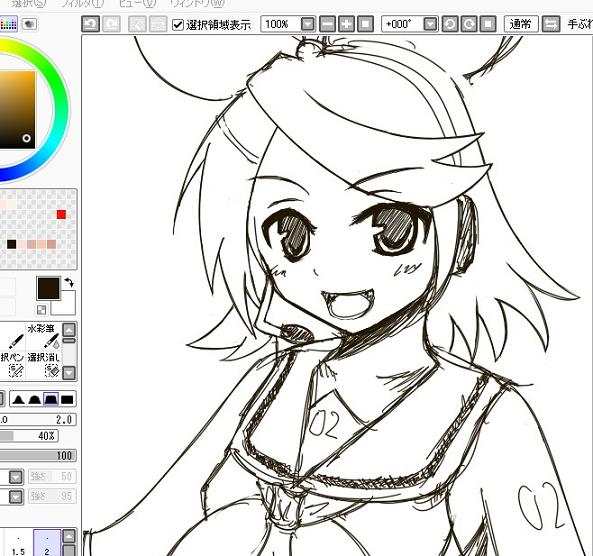The height and width of the screenshot is (556, 593).
Task: Flip the view horizontally with the arrows icon
Action: [x=551, y=24]
